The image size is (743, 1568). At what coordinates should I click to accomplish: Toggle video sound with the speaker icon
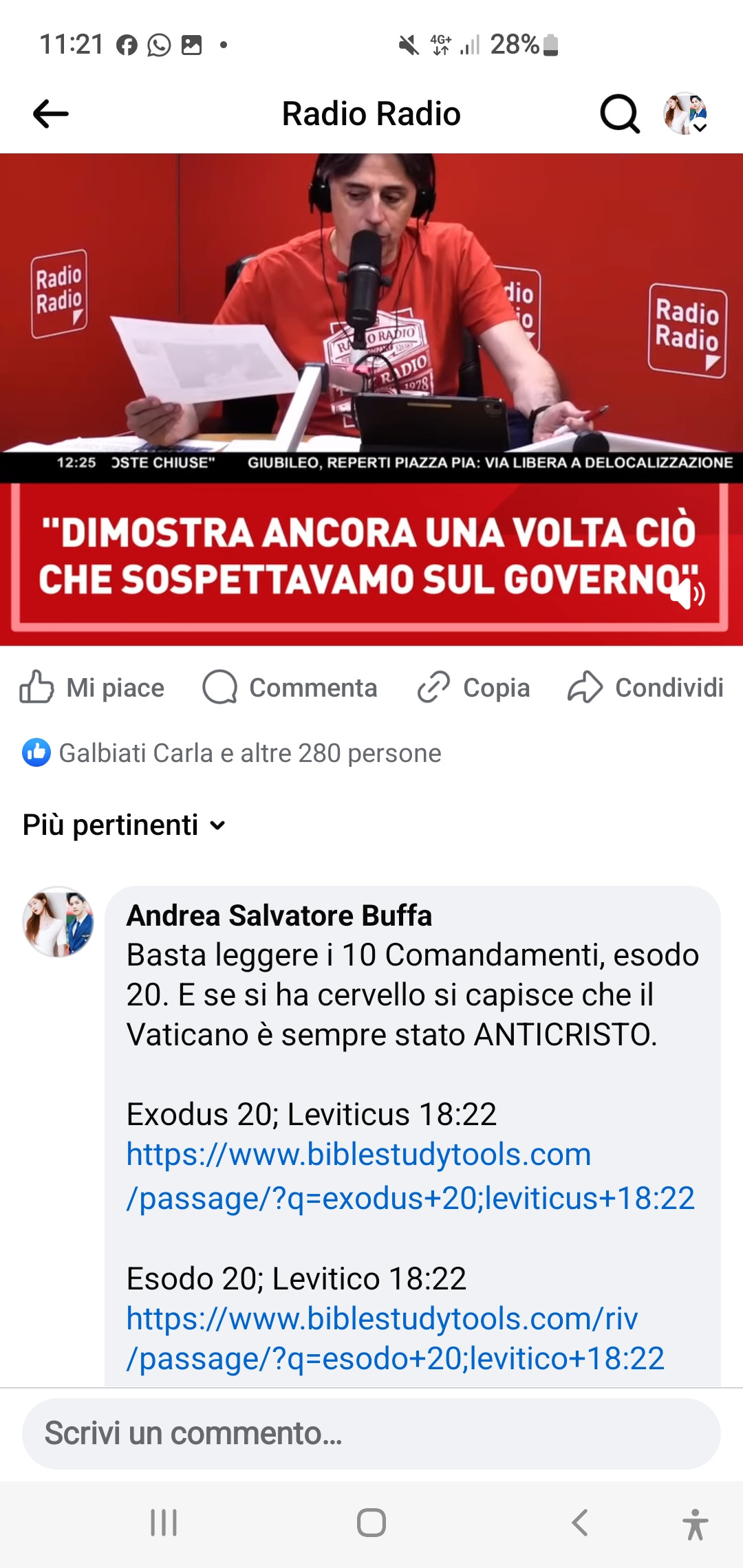[x=688, y=594]
